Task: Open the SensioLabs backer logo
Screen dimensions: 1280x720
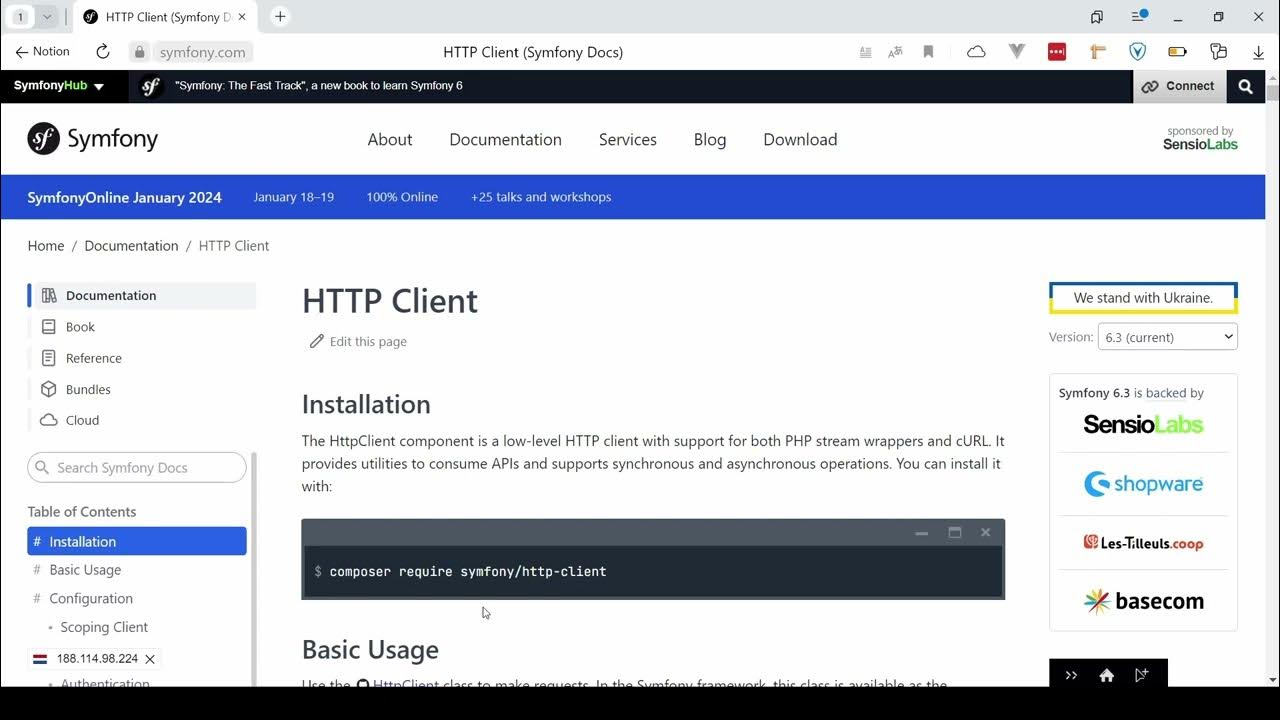Action: point(1143,425)
